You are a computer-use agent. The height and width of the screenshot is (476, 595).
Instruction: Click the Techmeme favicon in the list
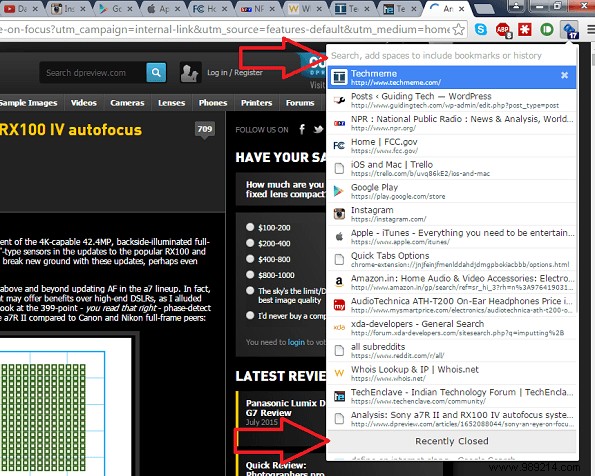click(x=339, y=77)
